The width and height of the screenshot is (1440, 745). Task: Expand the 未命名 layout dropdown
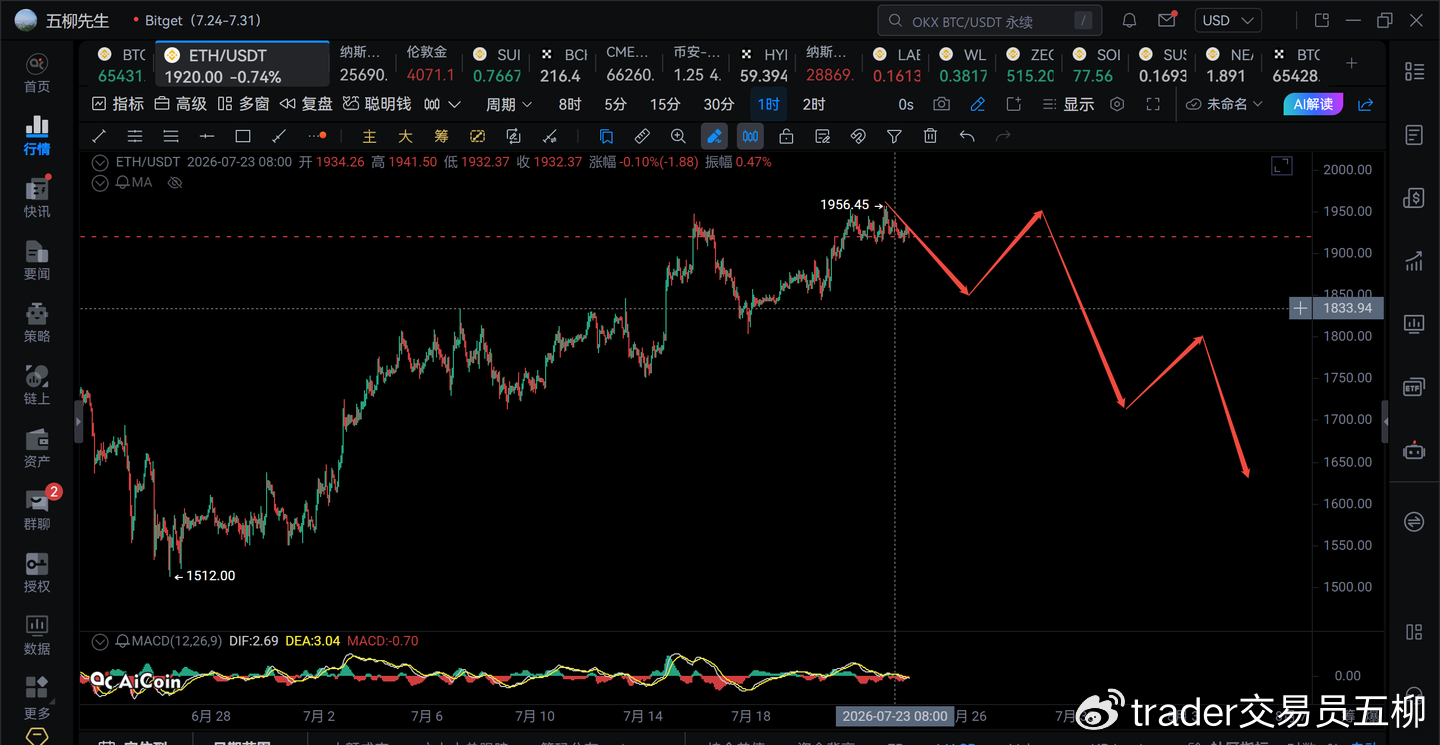(x=1224, y=104)
